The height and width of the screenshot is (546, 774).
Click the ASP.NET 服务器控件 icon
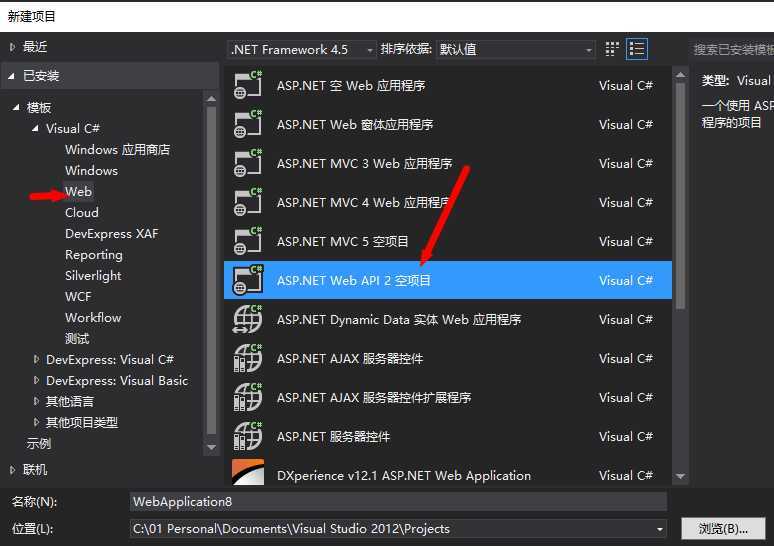(248, 436)
